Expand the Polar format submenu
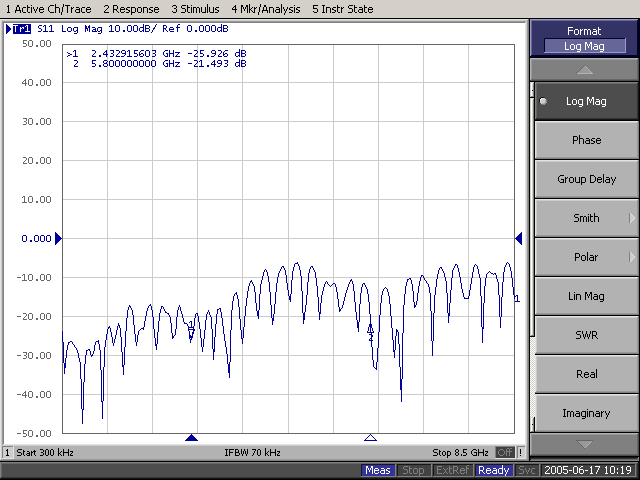Viewport: 640px width, 480px height. (585, 257)
